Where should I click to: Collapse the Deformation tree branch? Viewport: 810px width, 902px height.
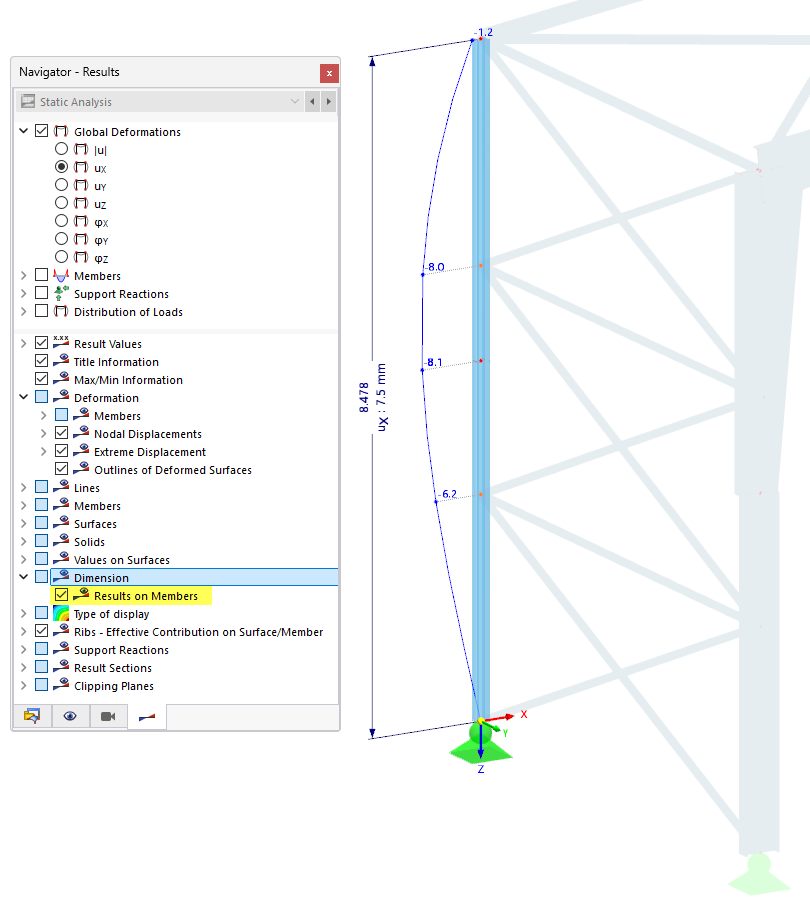click(23, 397)
